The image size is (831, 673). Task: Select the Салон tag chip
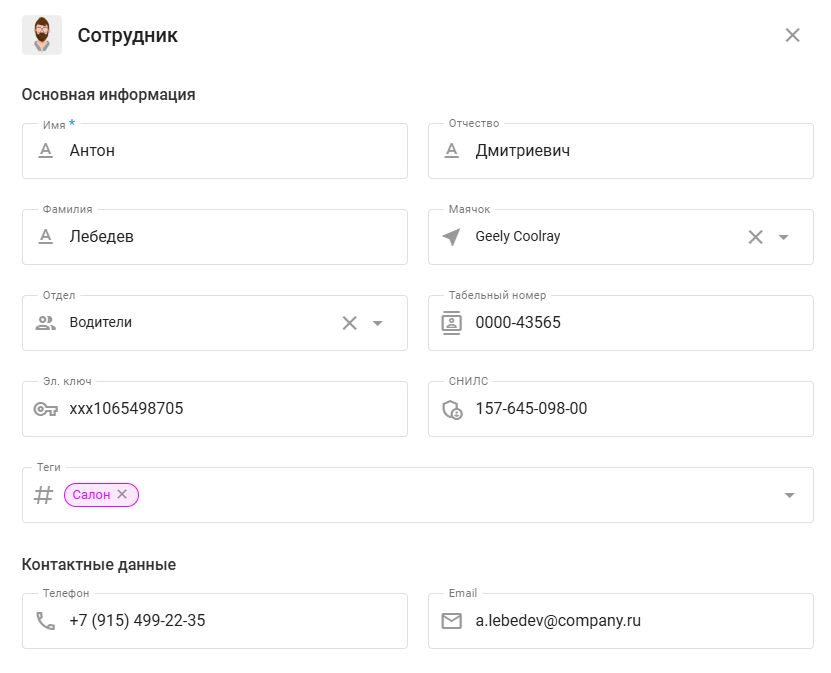tap(91, 494)
